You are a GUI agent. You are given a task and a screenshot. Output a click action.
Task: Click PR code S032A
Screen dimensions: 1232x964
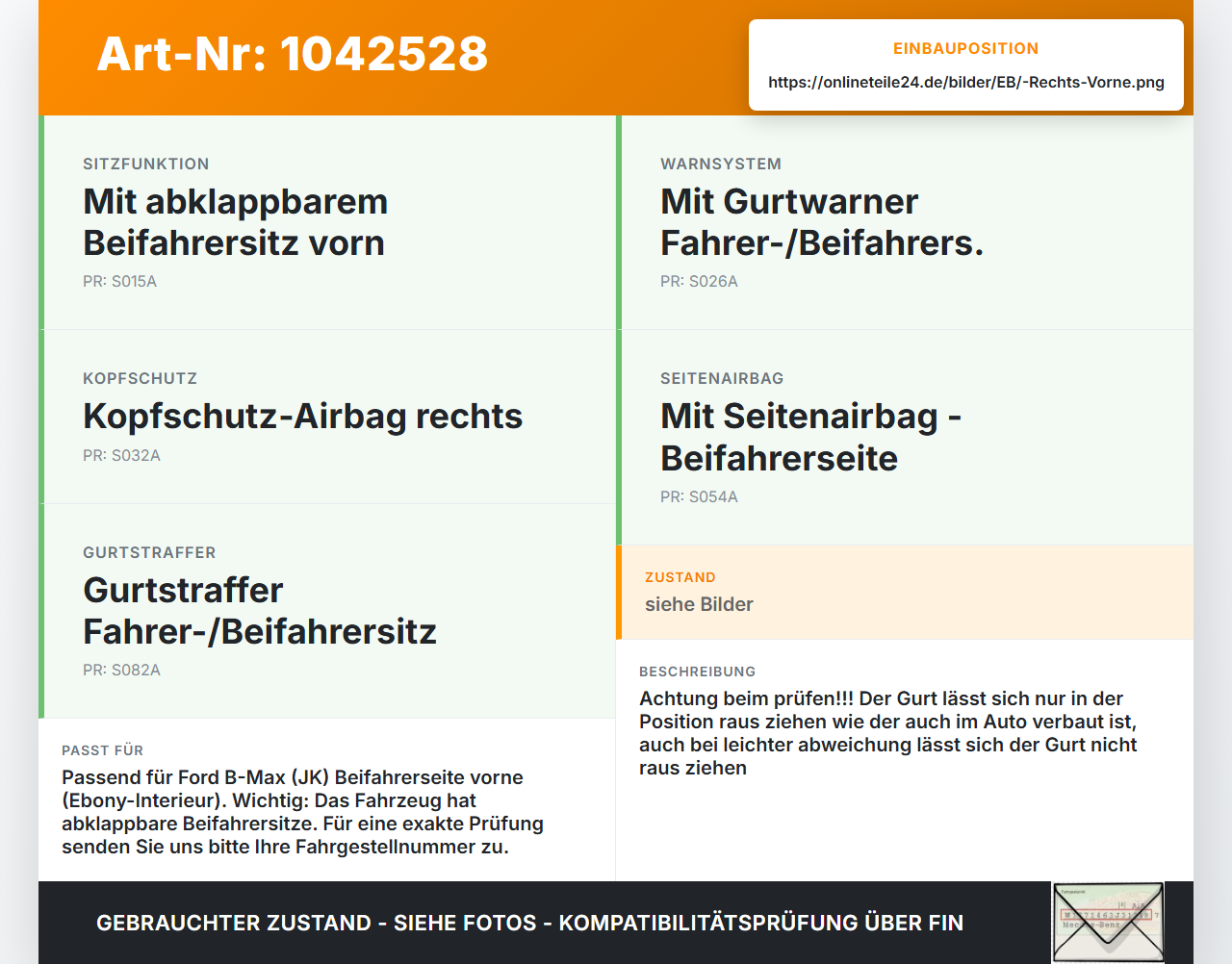pos(121,456)
